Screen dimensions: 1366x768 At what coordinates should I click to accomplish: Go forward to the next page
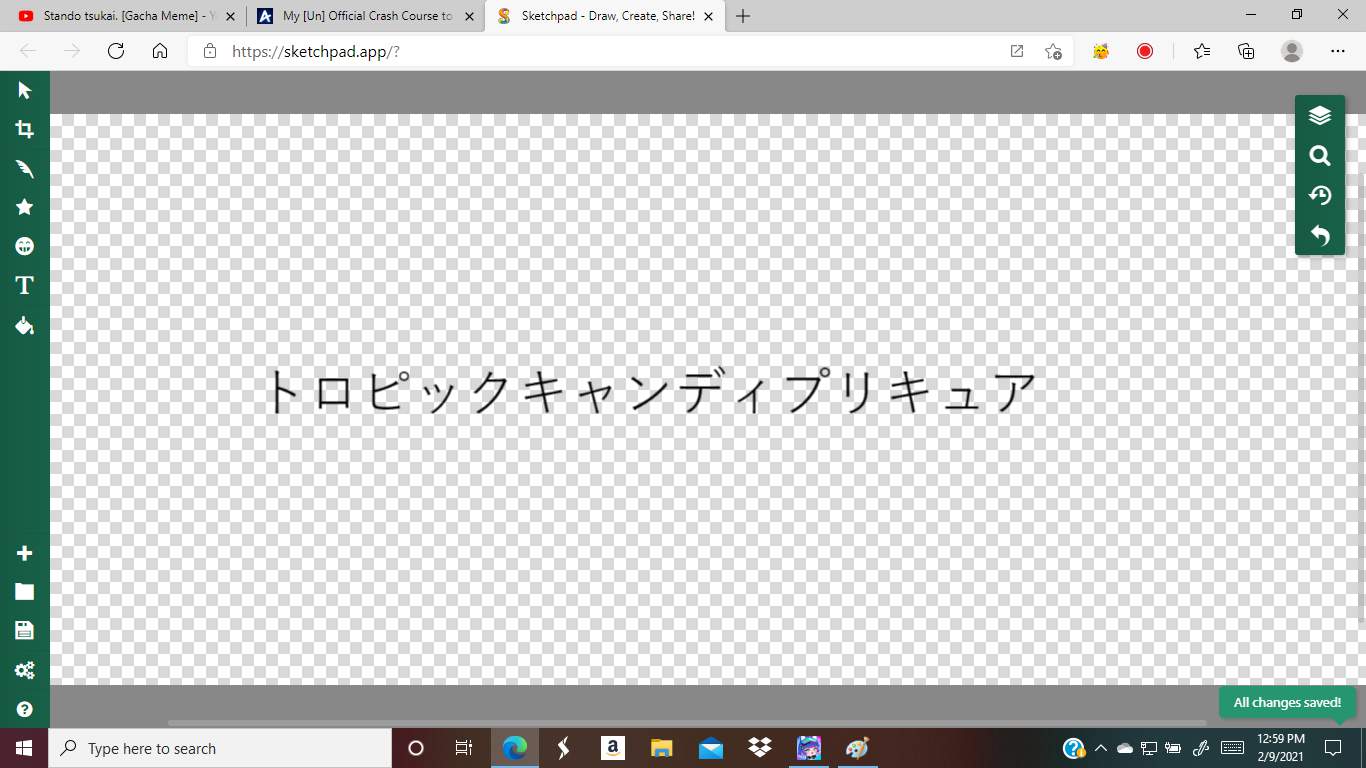pos(72,51)
